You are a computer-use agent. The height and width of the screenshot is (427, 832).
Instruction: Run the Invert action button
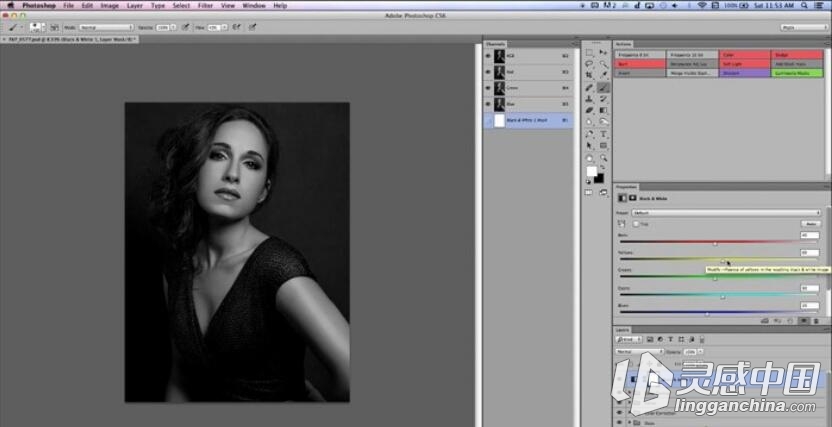pyautogui.click(x=640, y=73)
